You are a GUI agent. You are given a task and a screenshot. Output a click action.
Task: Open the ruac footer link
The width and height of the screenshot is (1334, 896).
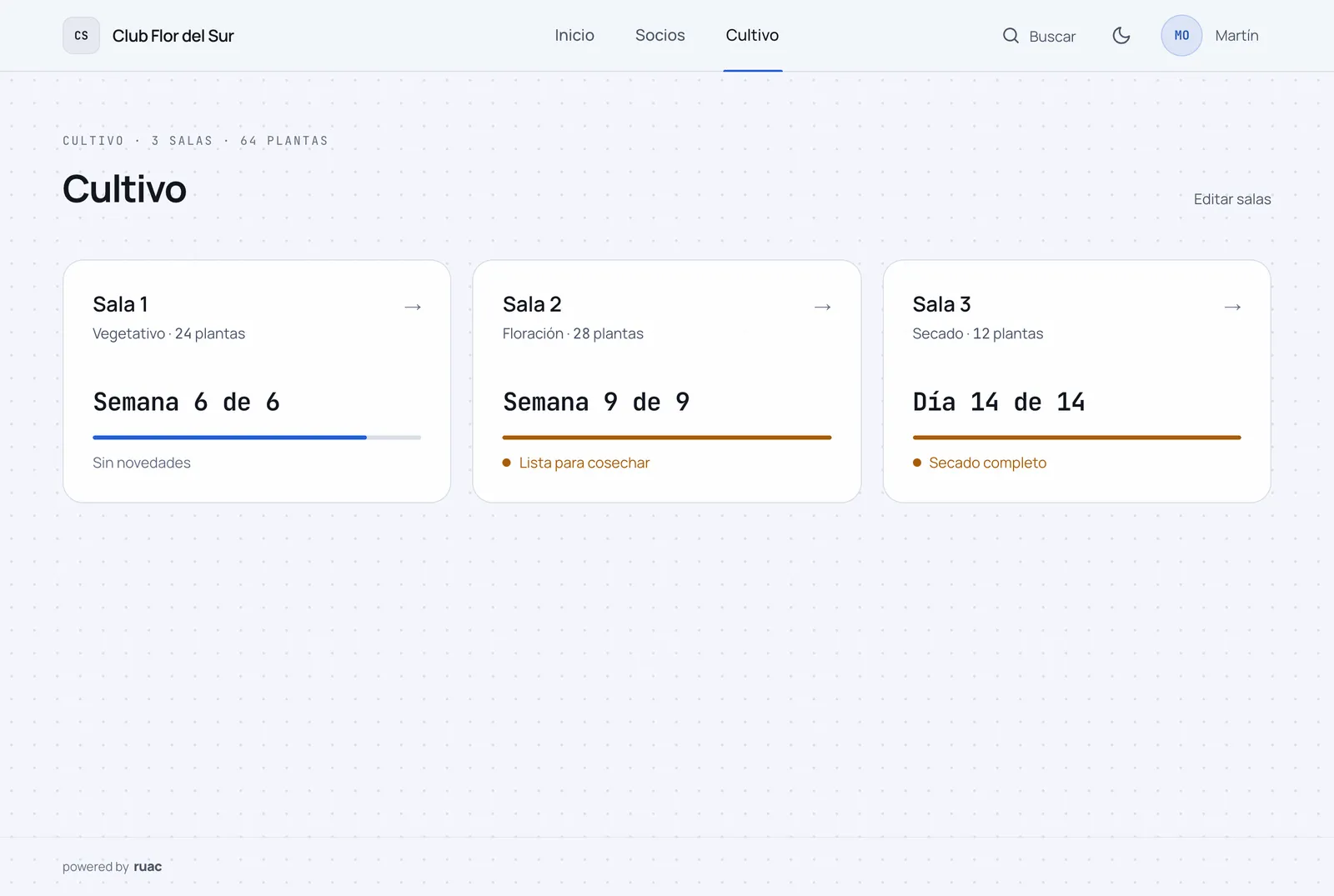(x=148, y=867)
